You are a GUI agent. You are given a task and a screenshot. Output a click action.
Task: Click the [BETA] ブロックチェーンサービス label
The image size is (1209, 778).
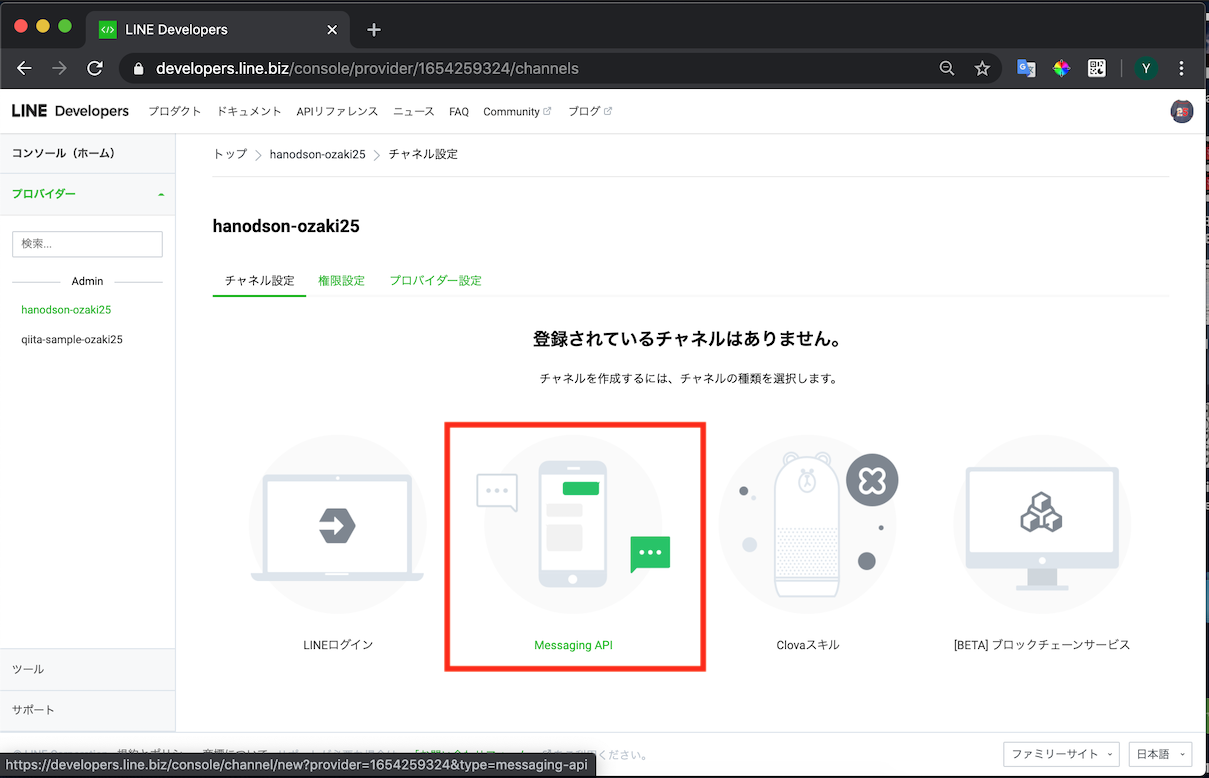coord(1042,645)
